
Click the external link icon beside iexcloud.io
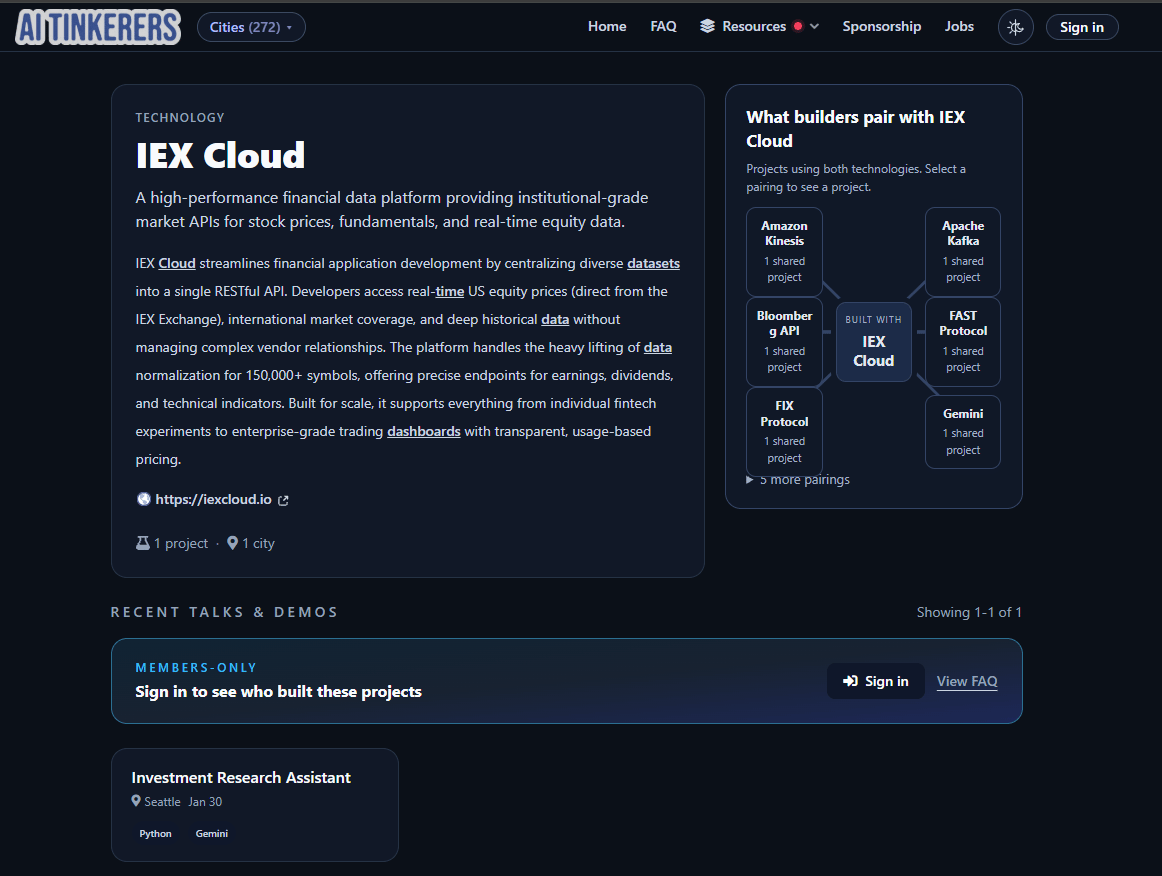(x=283, y=500)
